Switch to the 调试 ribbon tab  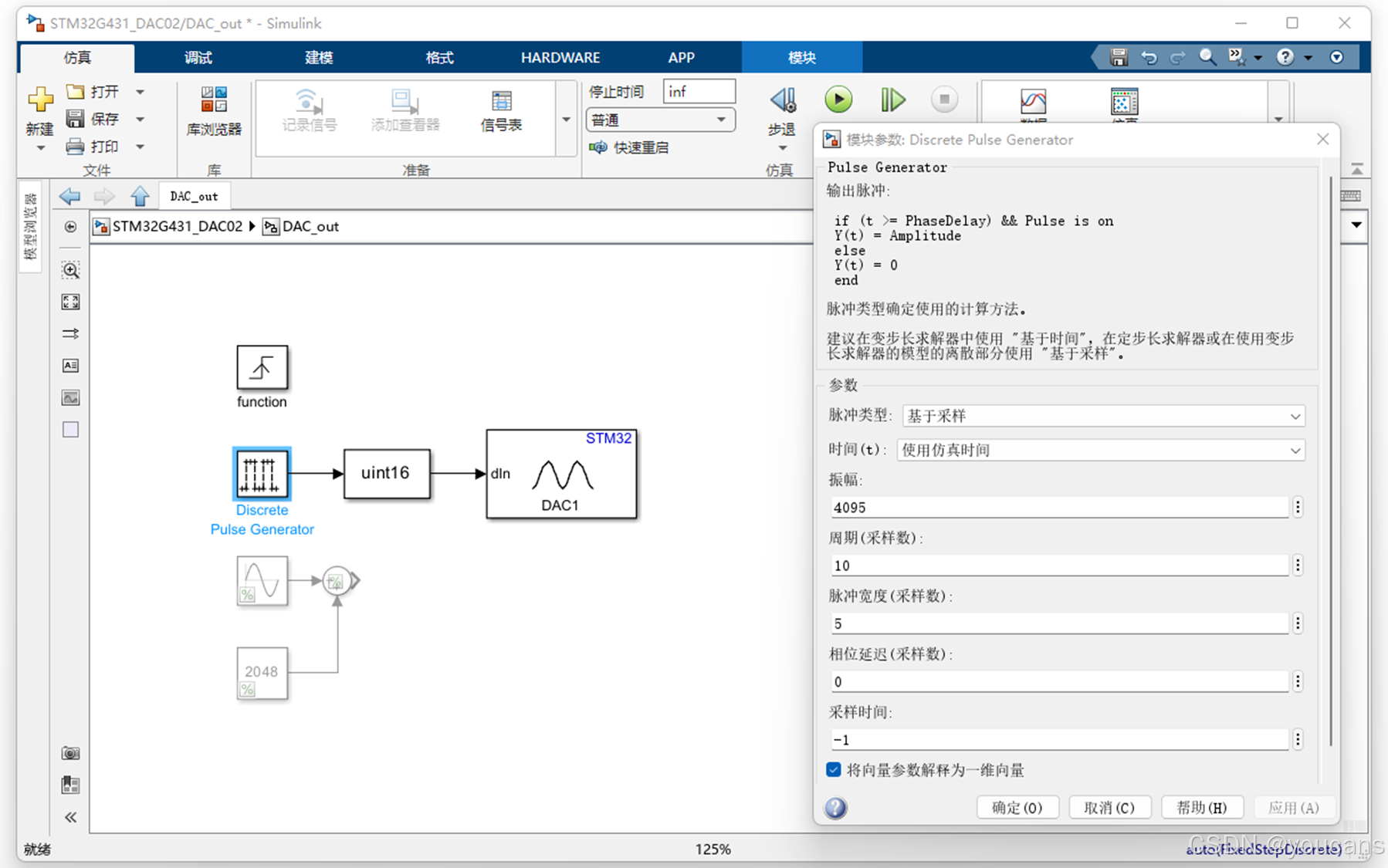click(x=197, y=57)
